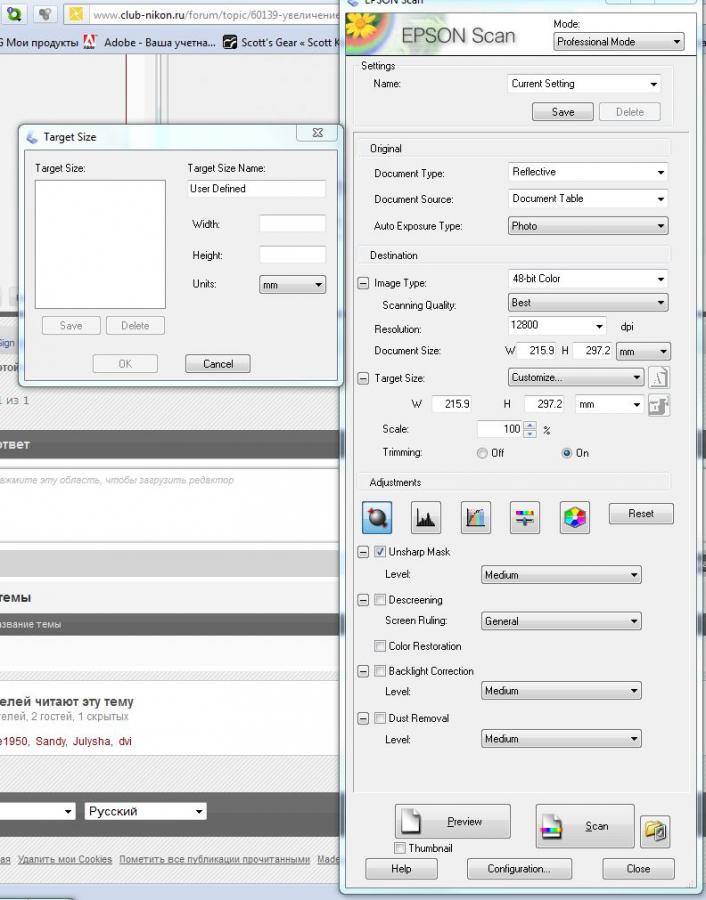Enable Color Restoration checkbox
Image resolution: width=706 pixels, height=900 pixels.
pos(379,646)
